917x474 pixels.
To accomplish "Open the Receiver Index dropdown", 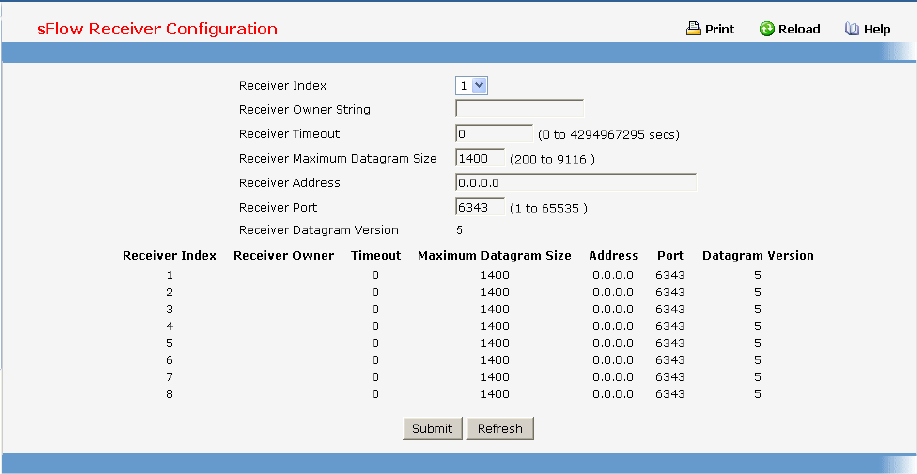I will click(472, 86).
